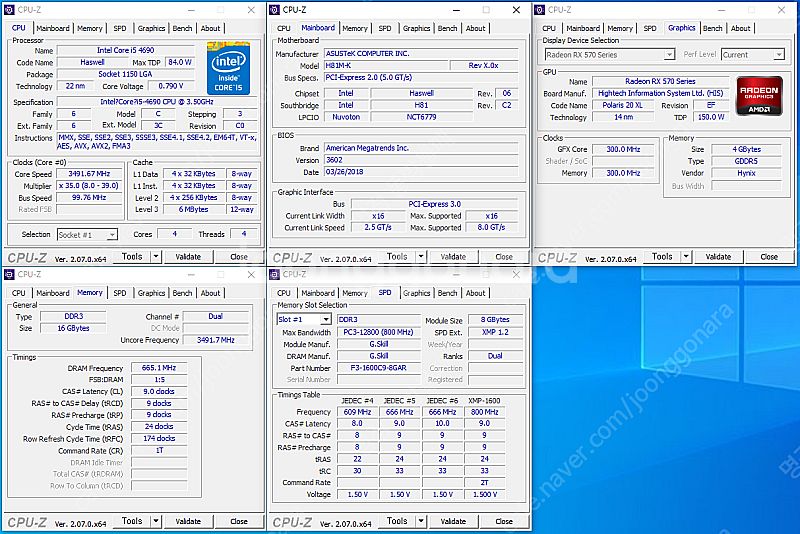
Task: Click memory size '16 GBytes' value
Action: (73, 328)
